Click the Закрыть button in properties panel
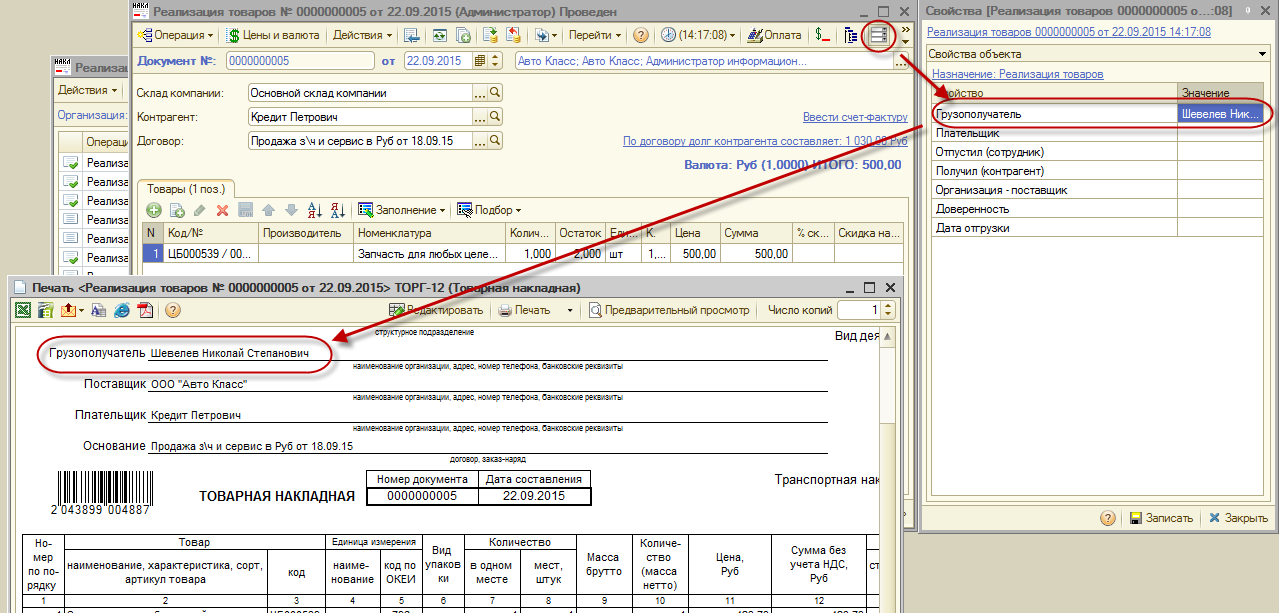 1238,518
